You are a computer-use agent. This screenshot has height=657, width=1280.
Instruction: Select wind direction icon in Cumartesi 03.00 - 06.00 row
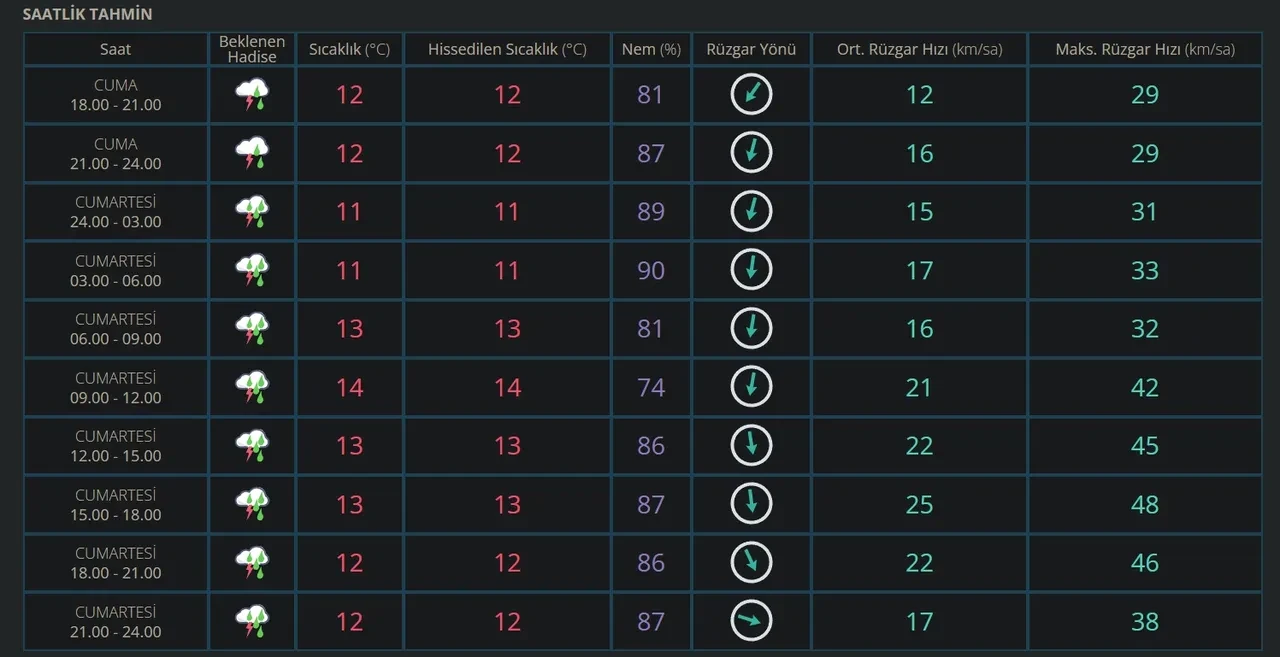click(x=751, y=270)
